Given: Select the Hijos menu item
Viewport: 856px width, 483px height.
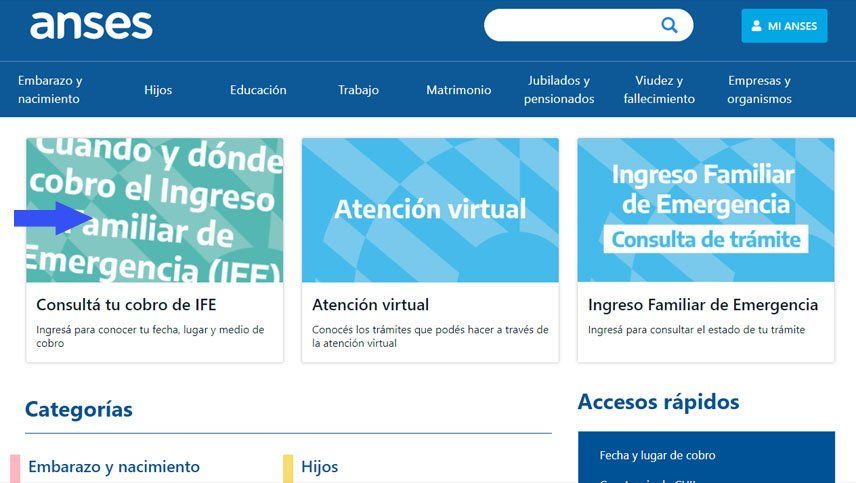Looking at the screenshot, I should [158, 90].
